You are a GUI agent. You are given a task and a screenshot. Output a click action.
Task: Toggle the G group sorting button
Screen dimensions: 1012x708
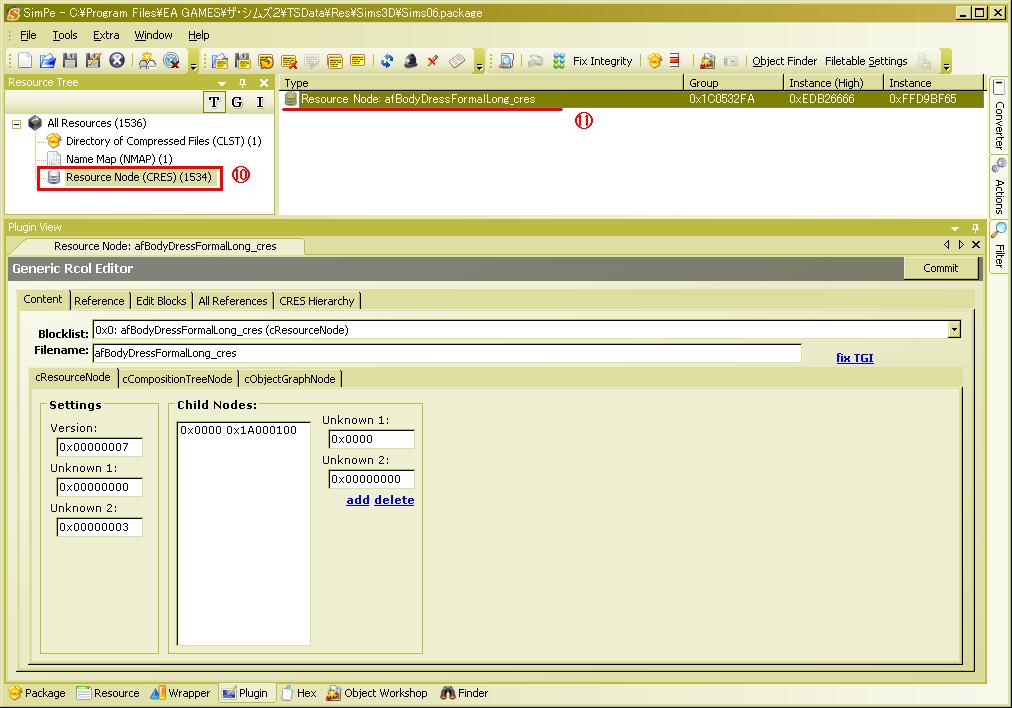[237, 102]
